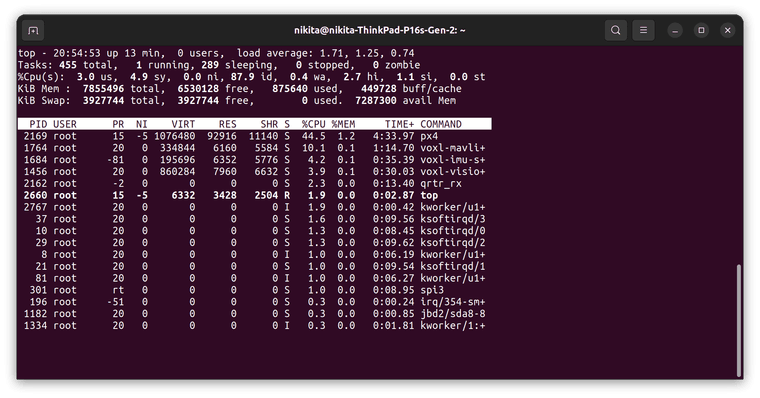Click the 1:14.70 time value
This screenshot has width=760, height=398.
tap(394, 148)
